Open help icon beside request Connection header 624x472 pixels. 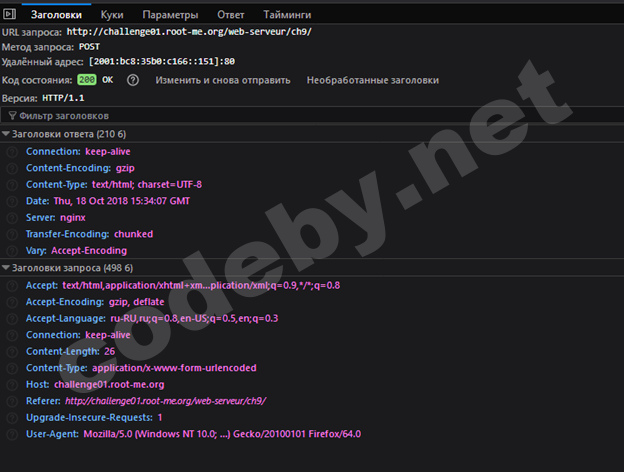(x=12, y=335)
